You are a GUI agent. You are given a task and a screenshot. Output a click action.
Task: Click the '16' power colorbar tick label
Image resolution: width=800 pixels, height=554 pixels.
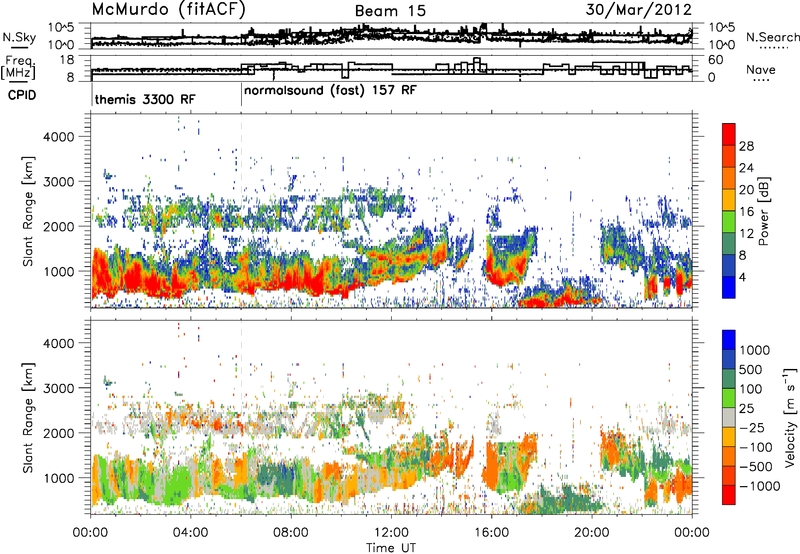pyautogui.click(x=746, y=212)
